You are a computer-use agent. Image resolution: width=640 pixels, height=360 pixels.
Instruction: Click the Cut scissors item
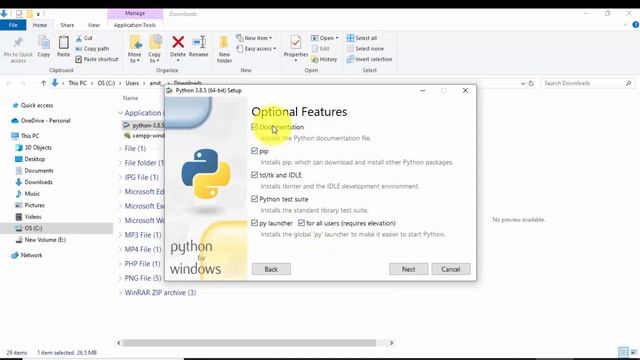tap(84, 38)
